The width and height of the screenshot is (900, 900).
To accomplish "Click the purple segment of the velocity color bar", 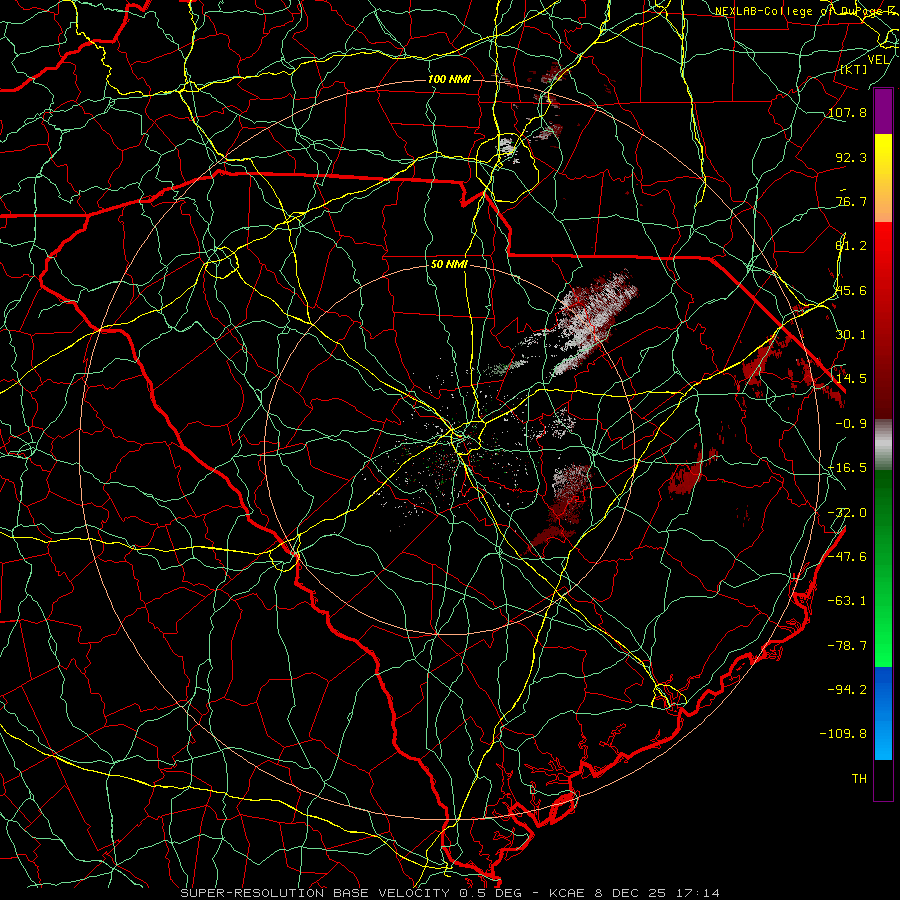I will 883,111.
